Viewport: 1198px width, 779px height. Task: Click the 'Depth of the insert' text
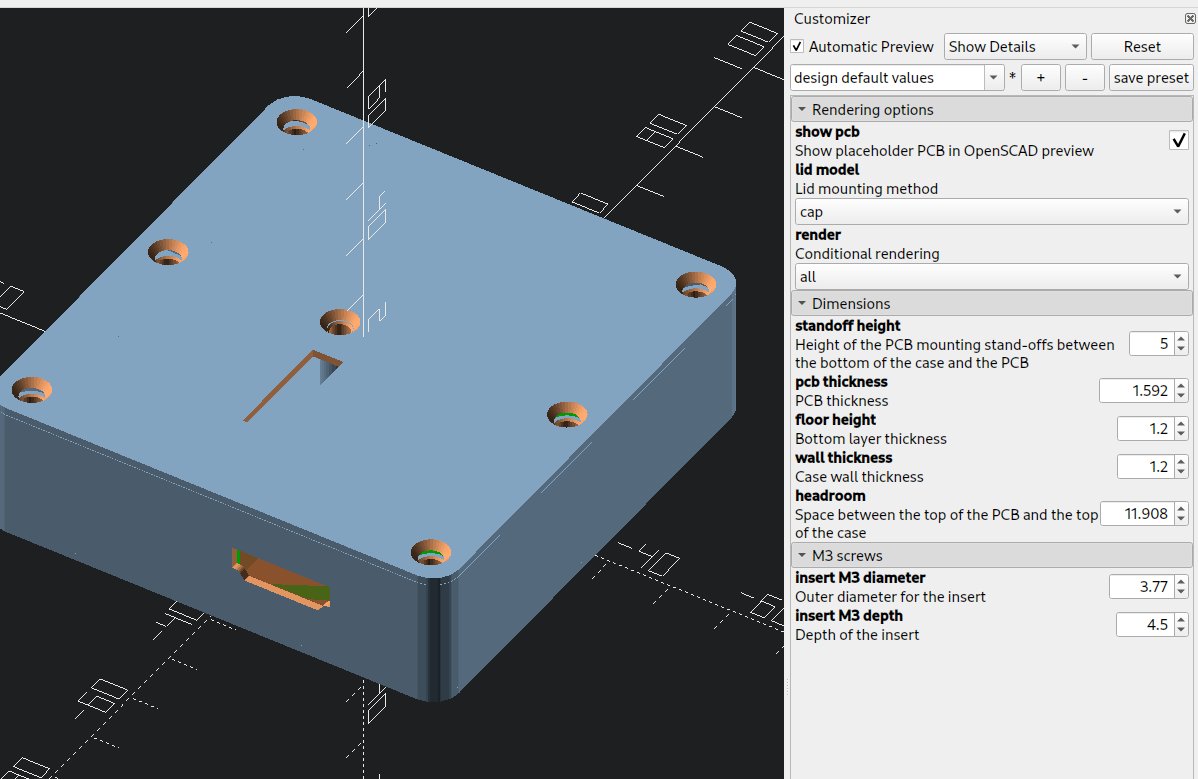[857, 635]
